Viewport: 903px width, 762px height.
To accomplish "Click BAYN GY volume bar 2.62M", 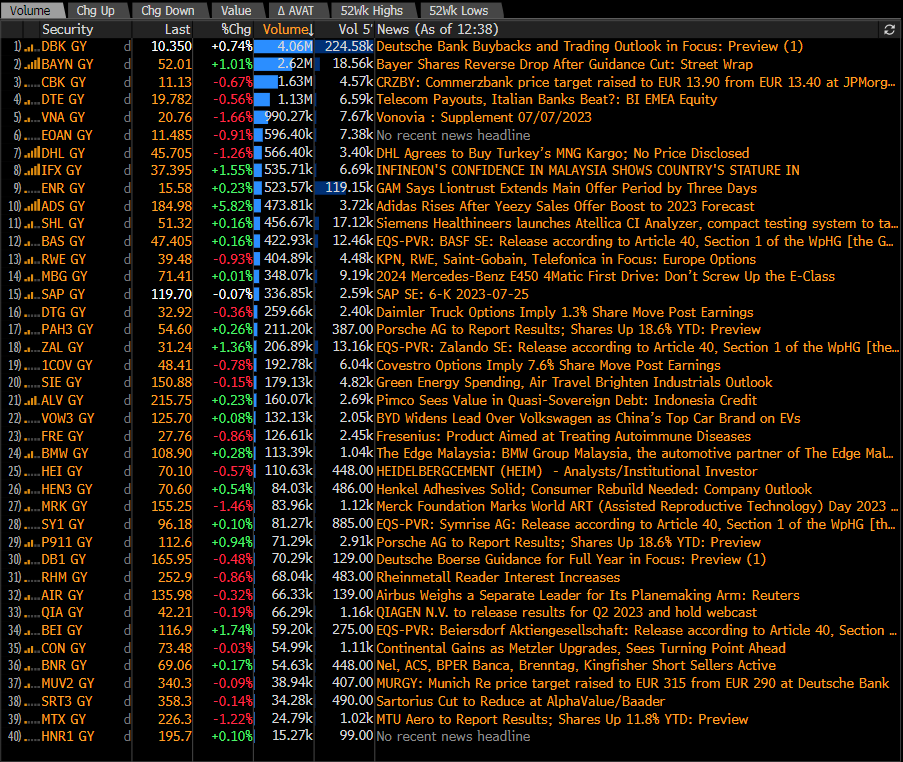I will click(x=284, y=65).
